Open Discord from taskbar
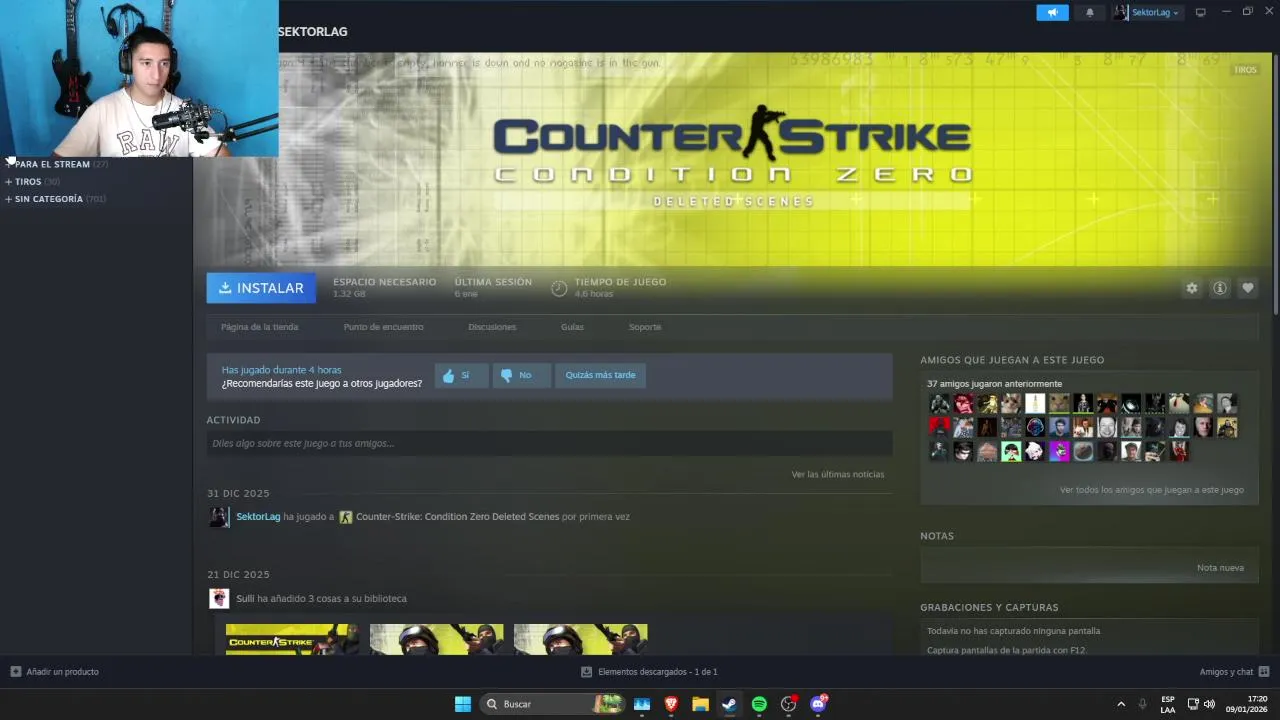Screen dimensions: 1280x720 point(818,704)
